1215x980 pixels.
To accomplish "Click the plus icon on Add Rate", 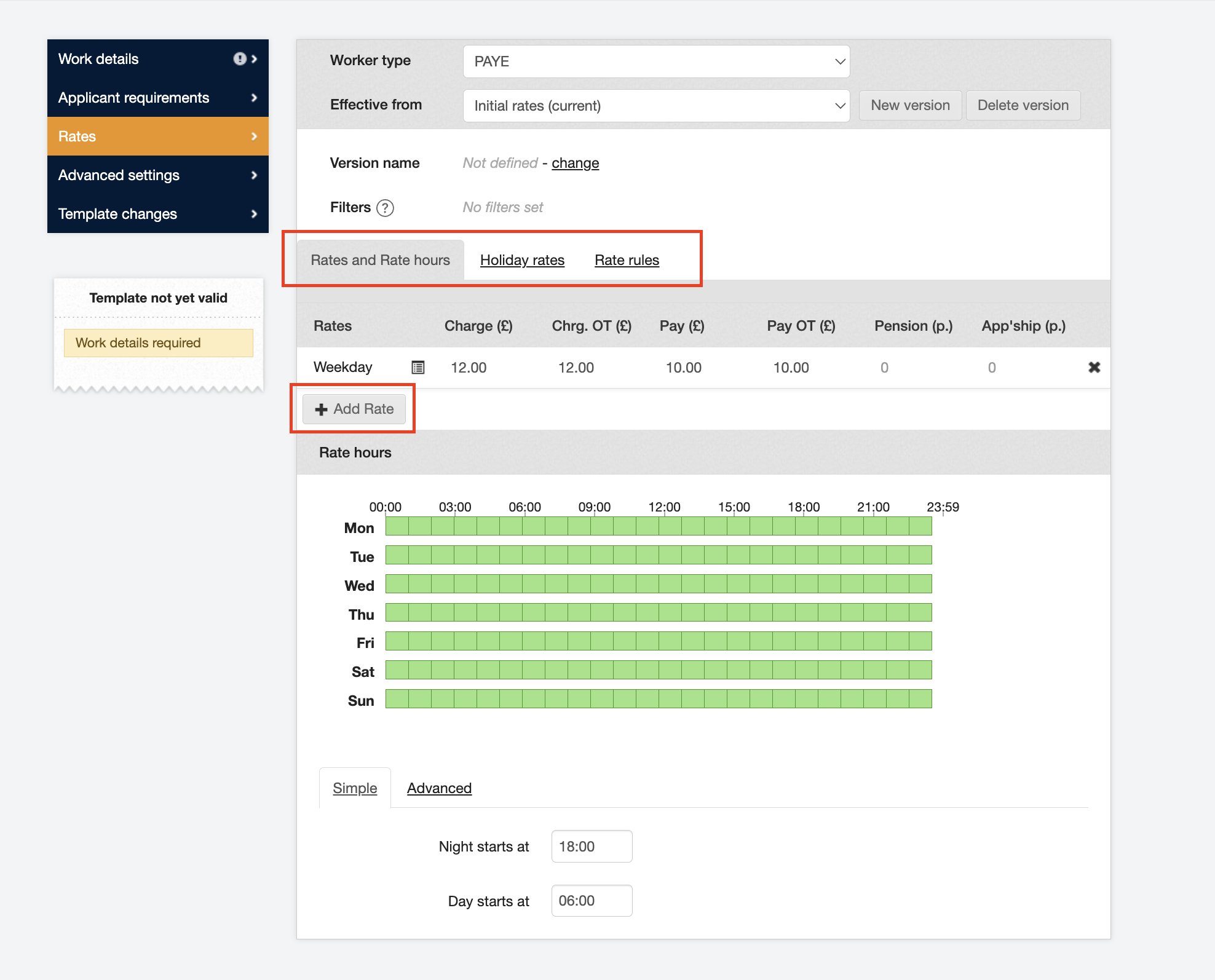I will [321, 409].
